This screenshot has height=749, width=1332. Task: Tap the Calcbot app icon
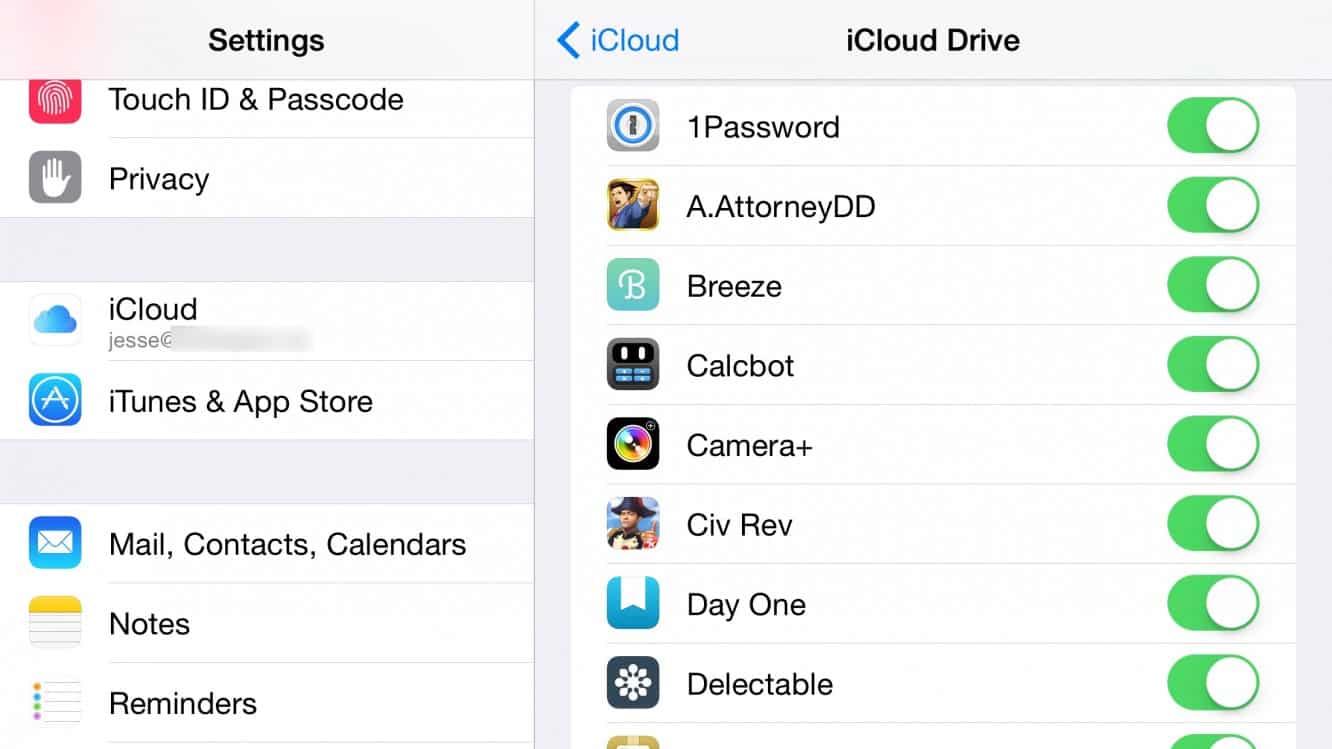(633, 365)
